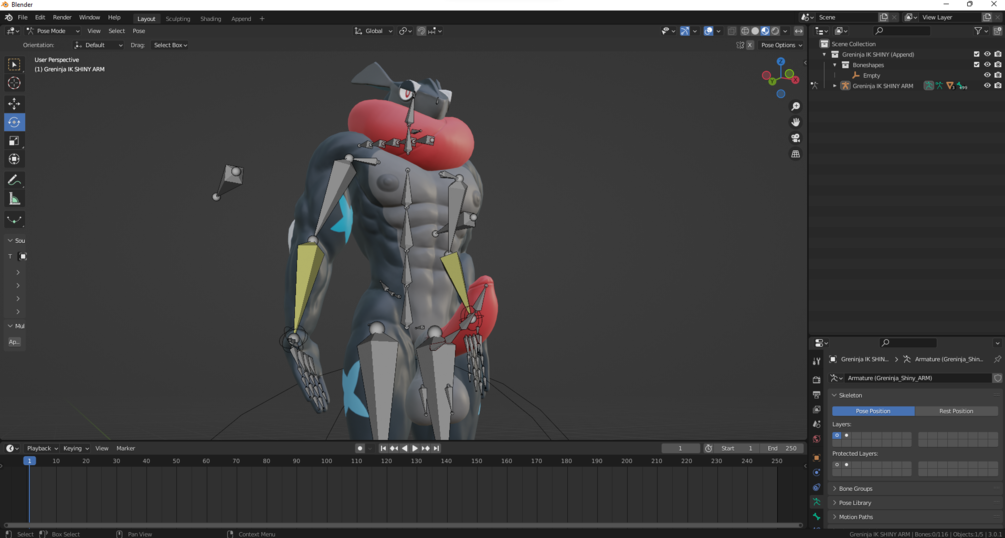Open the timeline Keying menu
1005x538 pixels.
click(76, 448)
